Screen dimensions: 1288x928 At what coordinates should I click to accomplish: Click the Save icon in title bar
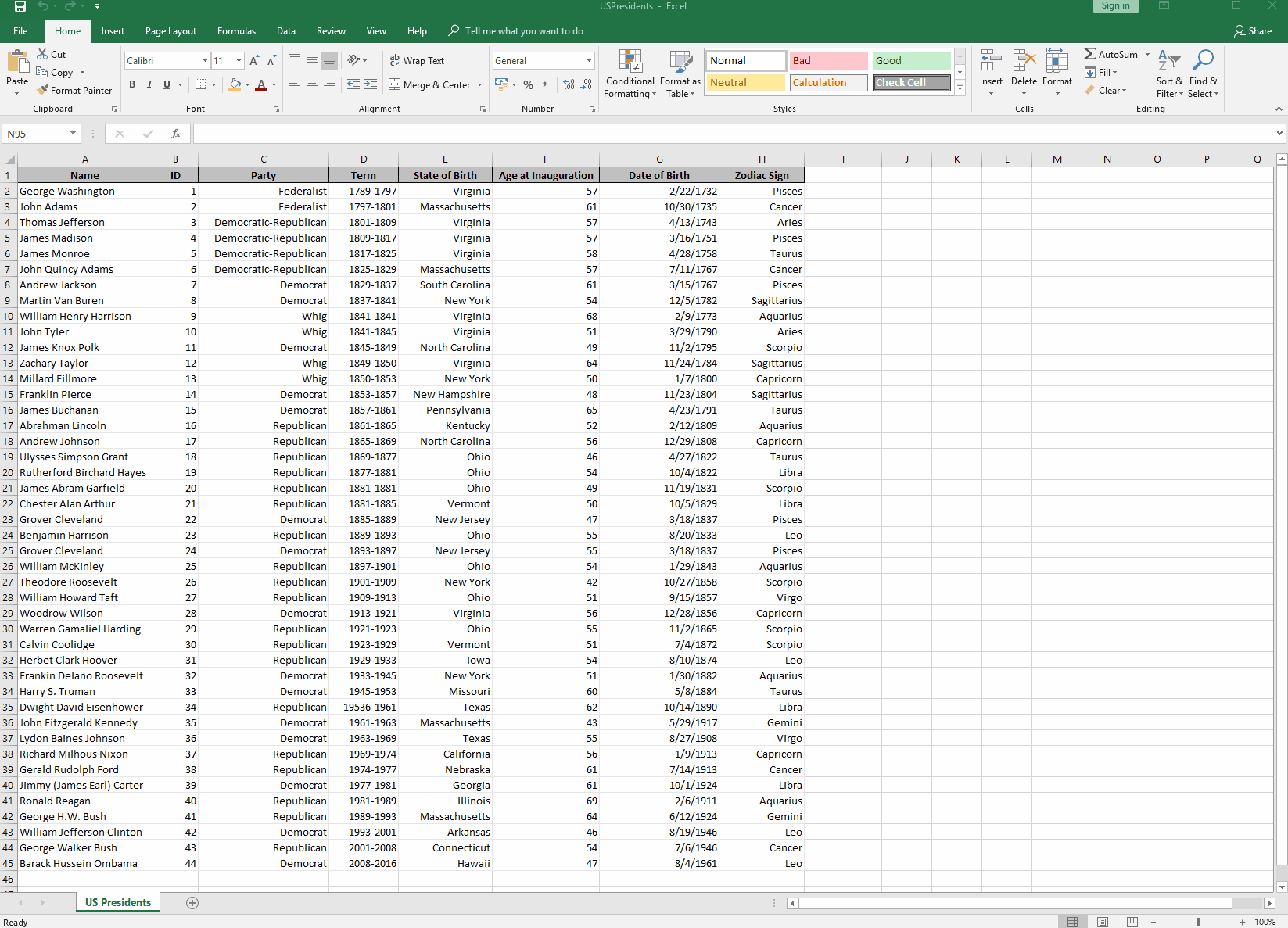click(20, 6)
